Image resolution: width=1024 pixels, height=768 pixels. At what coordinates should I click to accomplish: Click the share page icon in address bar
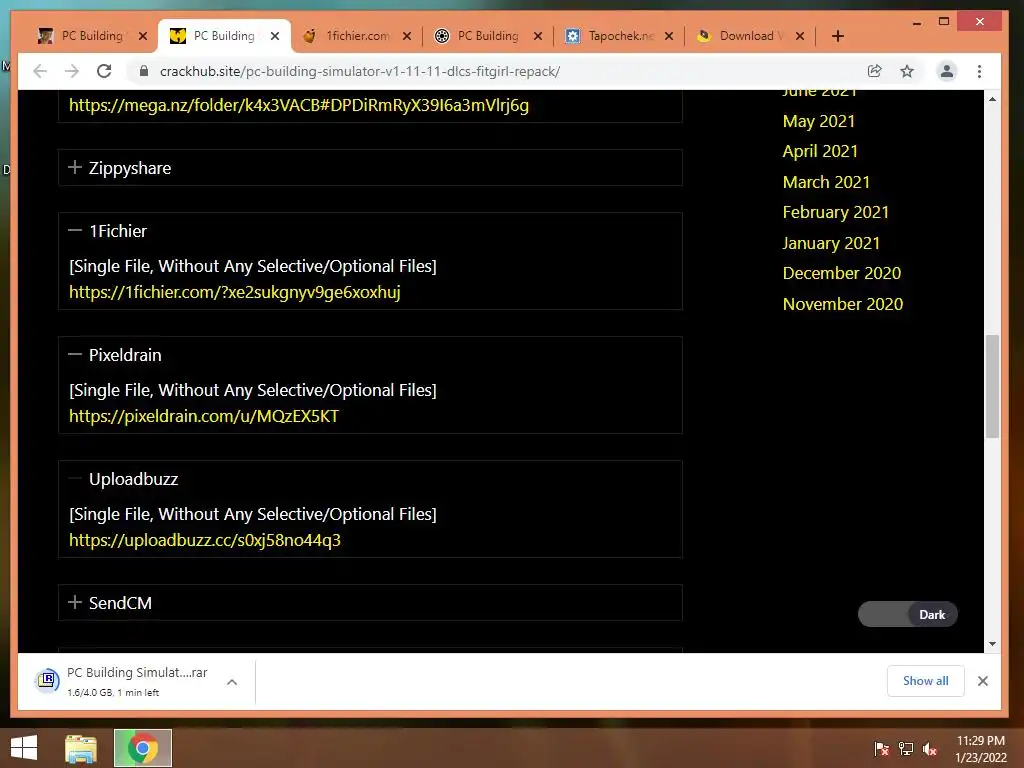point(874,71)
